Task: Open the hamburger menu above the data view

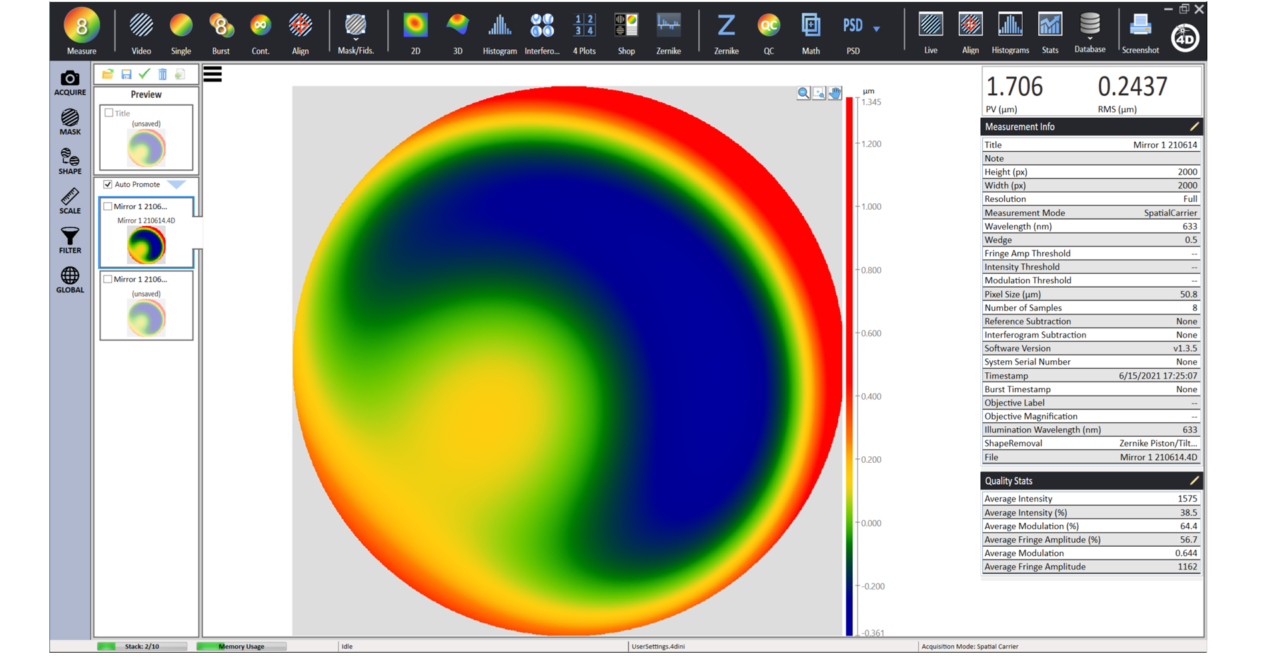Action: [x=213, y=73]
